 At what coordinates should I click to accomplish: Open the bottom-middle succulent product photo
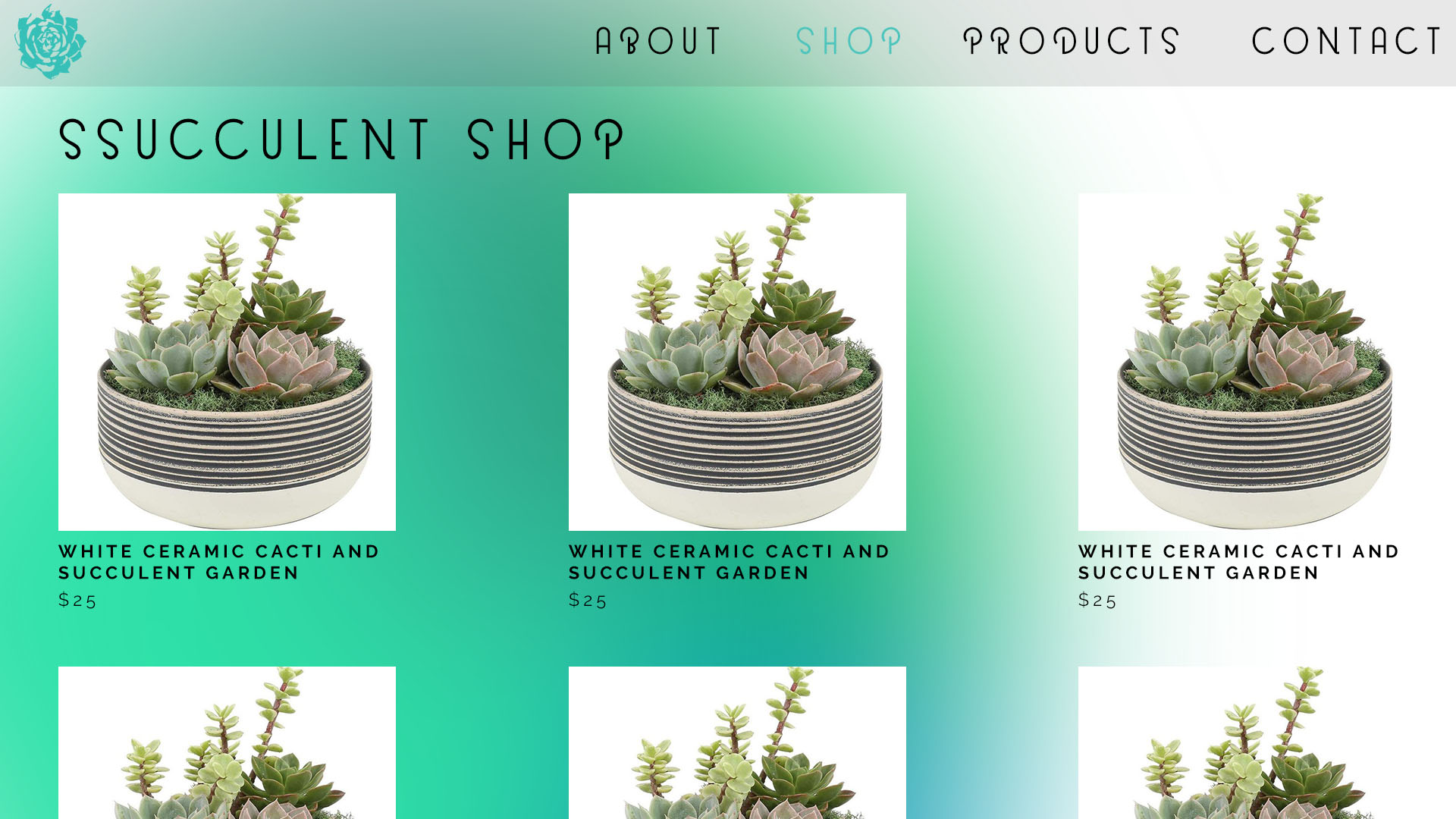pos(737,742)
